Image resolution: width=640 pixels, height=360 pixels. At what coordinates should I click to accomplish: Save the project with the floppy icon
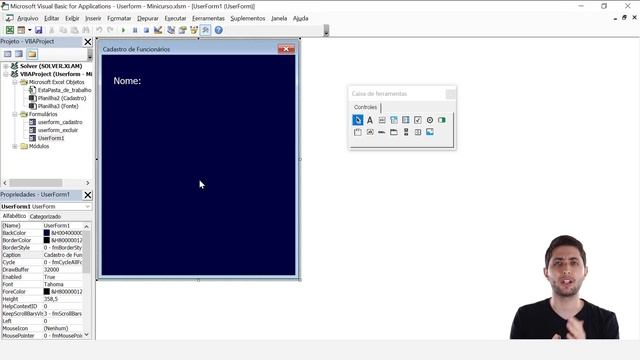point(38,30)
